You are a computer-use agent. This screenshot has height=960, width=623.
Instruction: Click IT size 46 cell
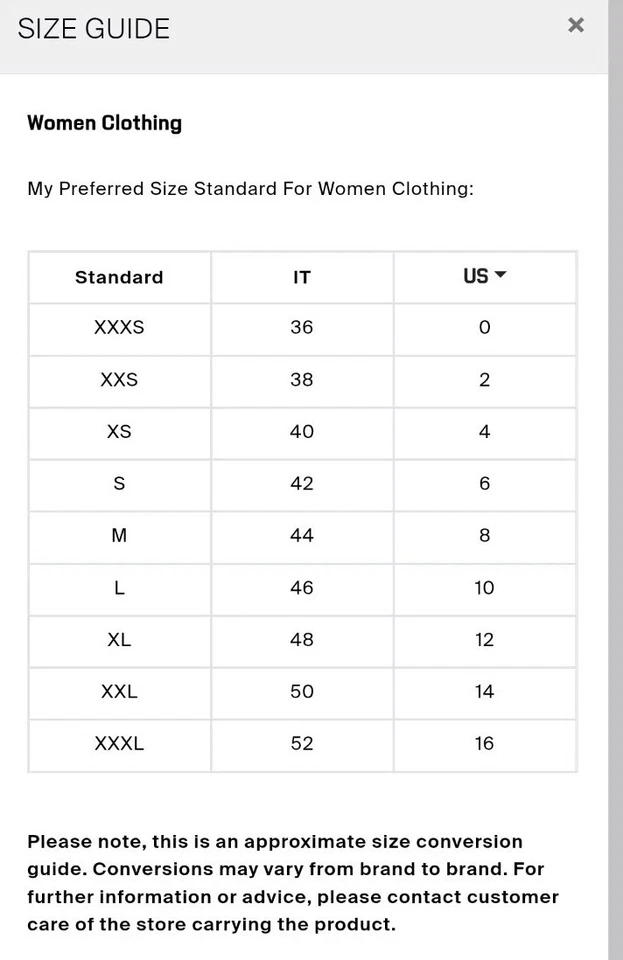coord(301,588)
